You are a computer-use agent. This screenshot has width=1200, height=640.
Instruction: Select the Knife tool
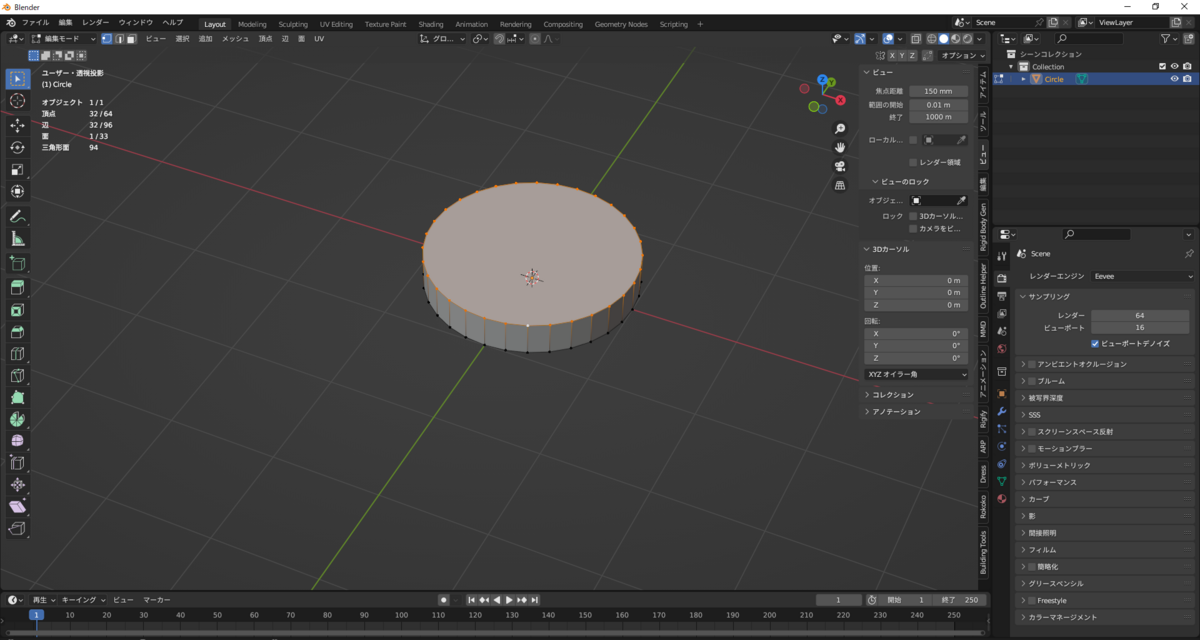pyautogui.click(x=17, y=375)
